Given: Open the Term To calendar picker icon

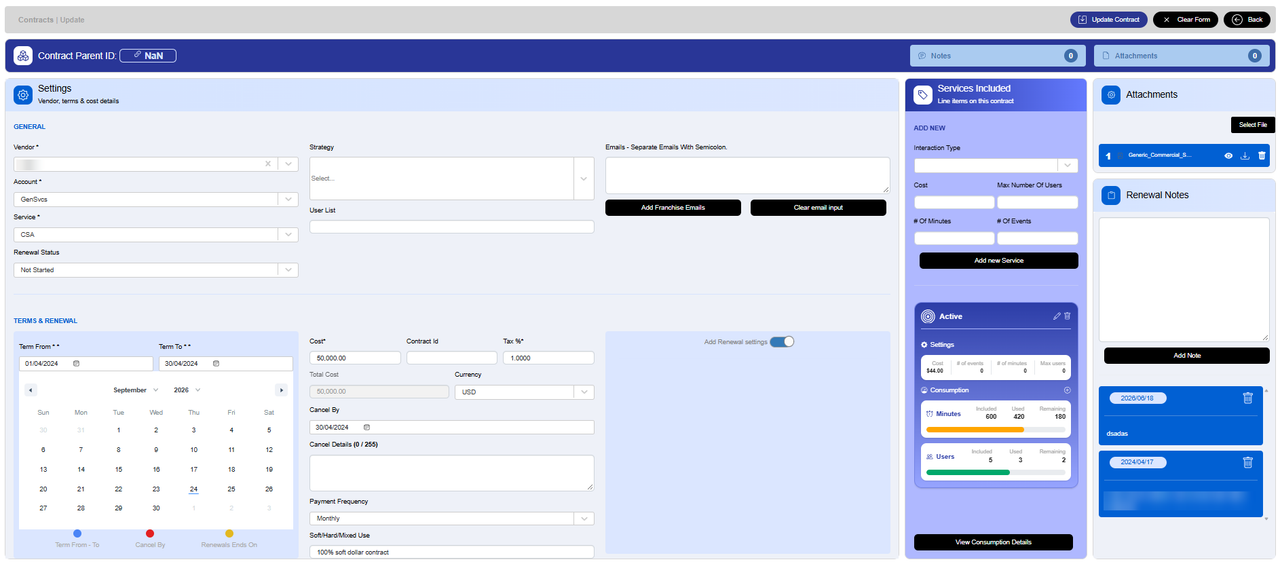Looking at the screenshot, I should [x=216, y=363].
